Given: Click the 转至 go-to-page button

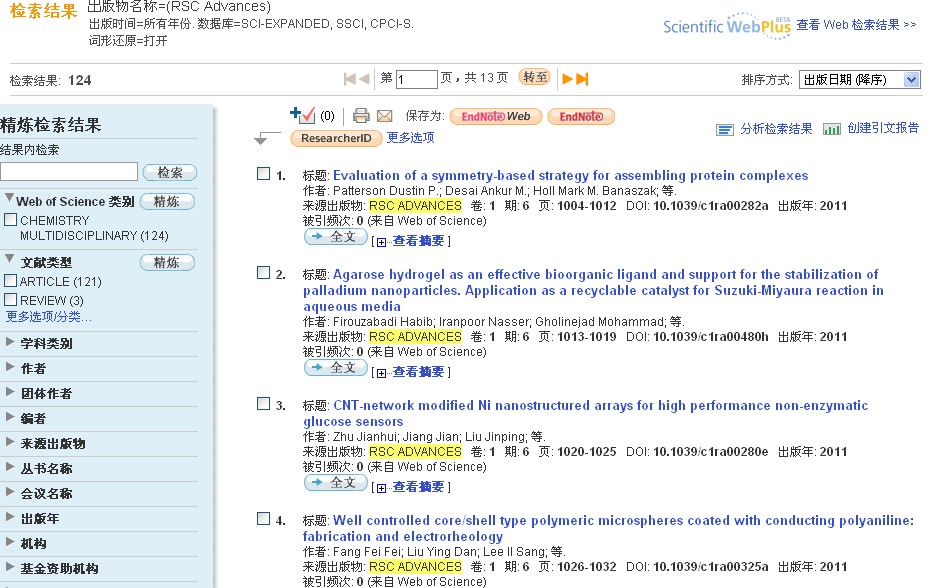Looking at the screenshot, I should coord(534,77).
